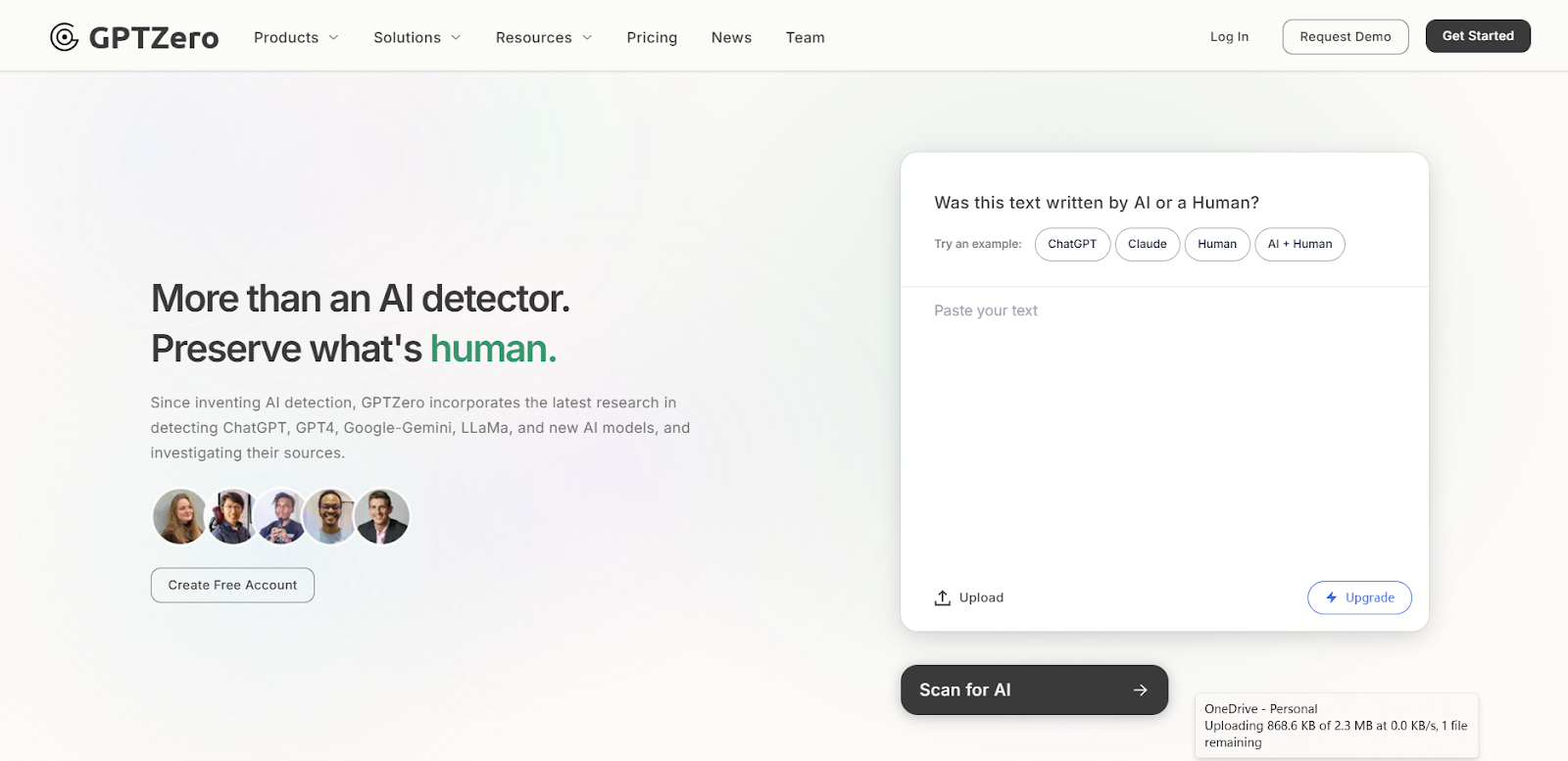Click the "Since inventing AI detection" paragraph

(420, 428)
